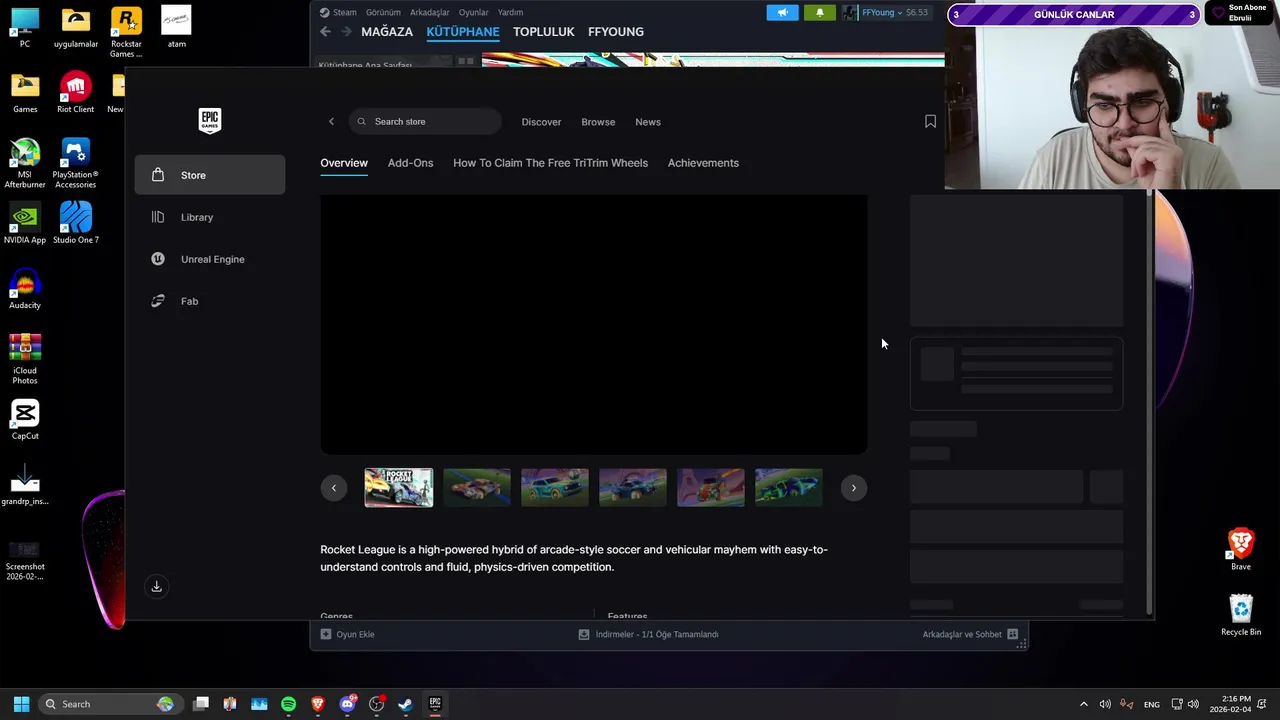Open KÜTÜPHANE in Steam

tap(463, 32)
